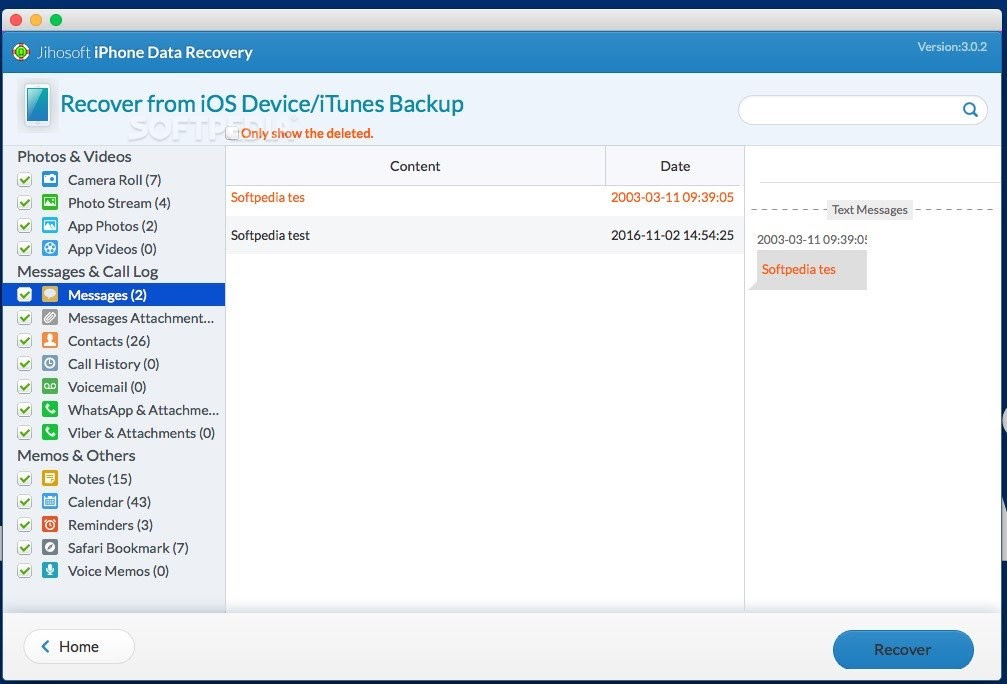Click the App Videos film reel icon

click(x=50, y=249)
